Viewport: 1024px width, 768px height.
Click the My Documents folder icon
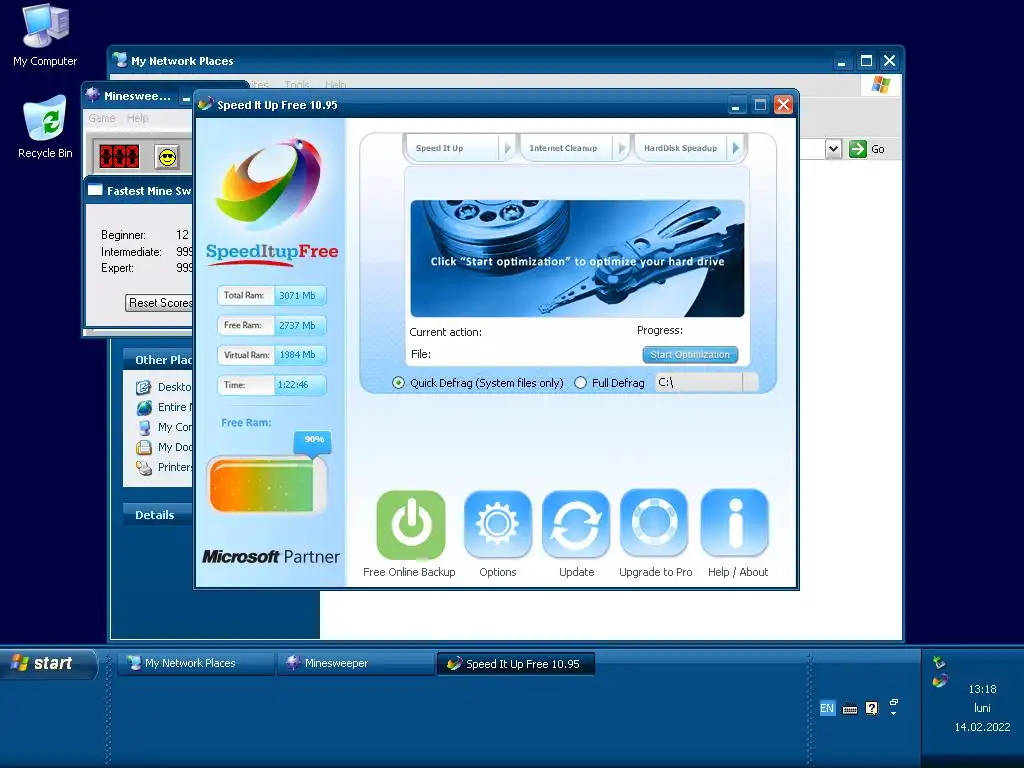click(x=144, y=448)
